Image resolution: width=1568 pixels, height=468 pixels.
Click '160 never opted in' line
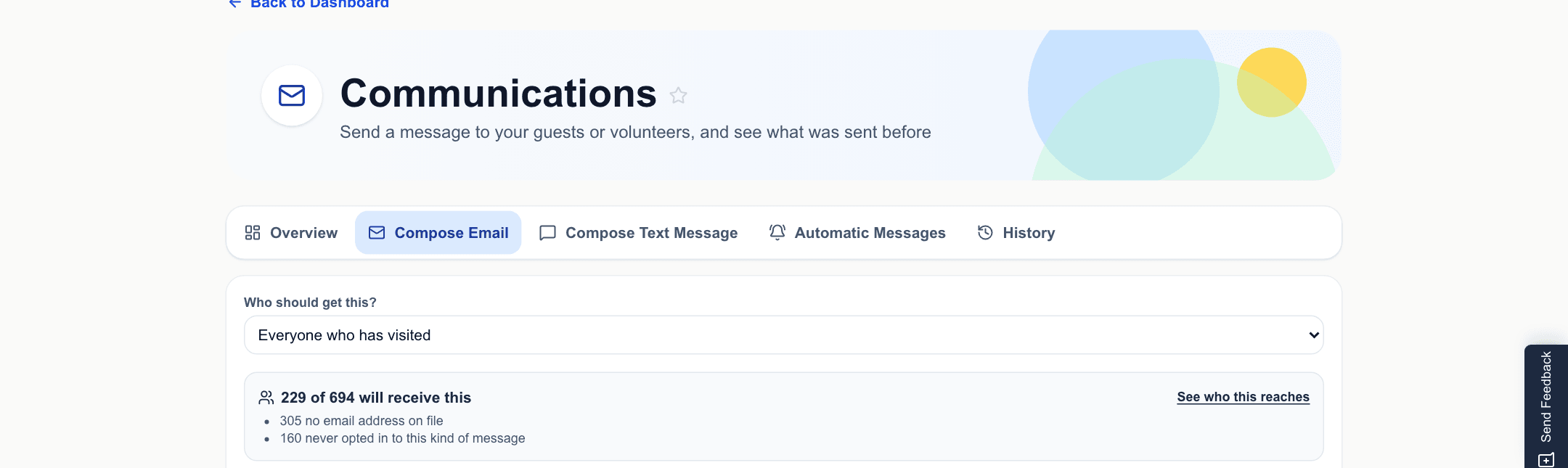(x=403, y=438)
